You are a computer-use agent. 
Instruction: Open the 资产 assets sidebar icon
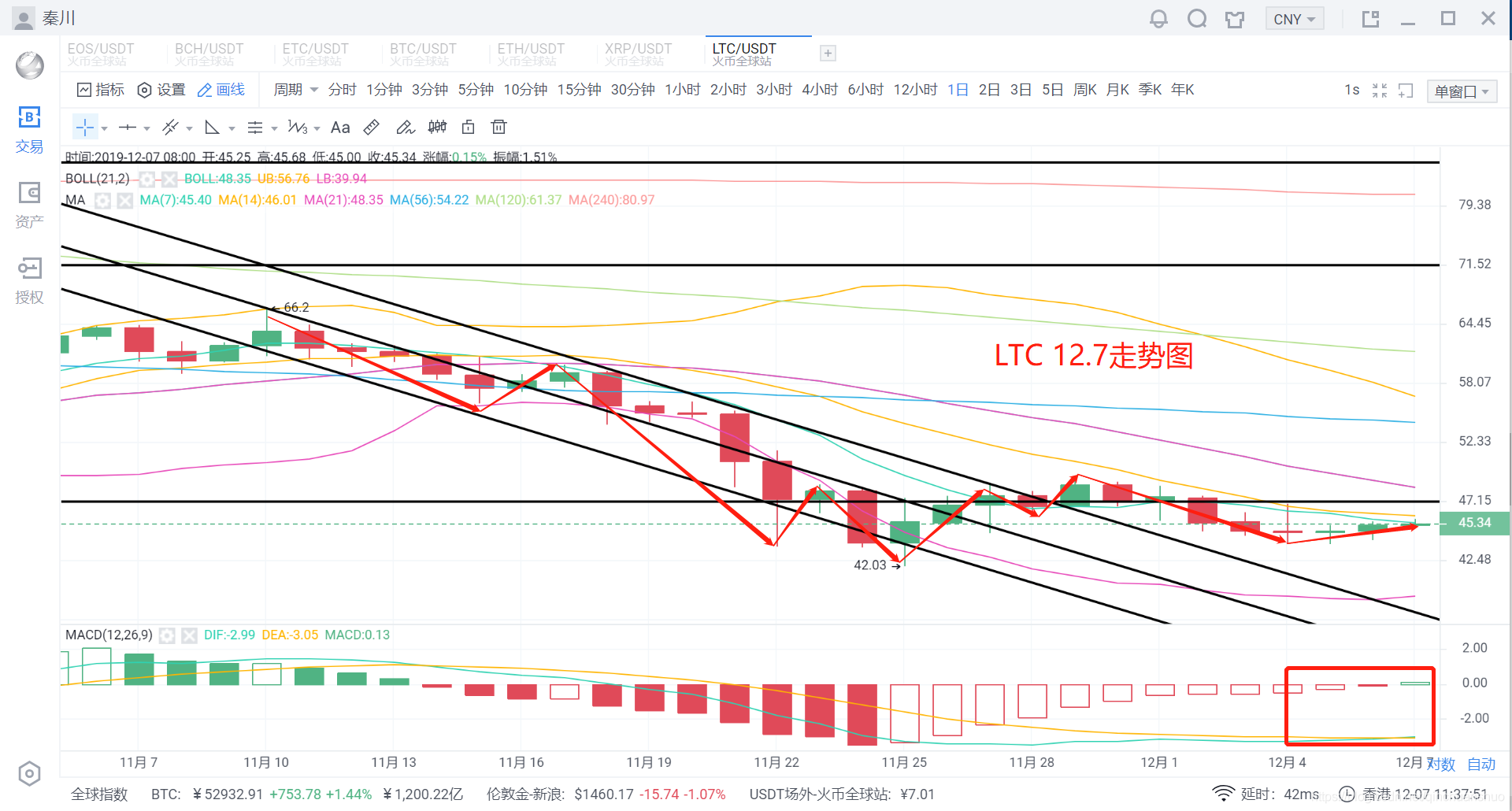pyautogui.click(x=29, y=205)
